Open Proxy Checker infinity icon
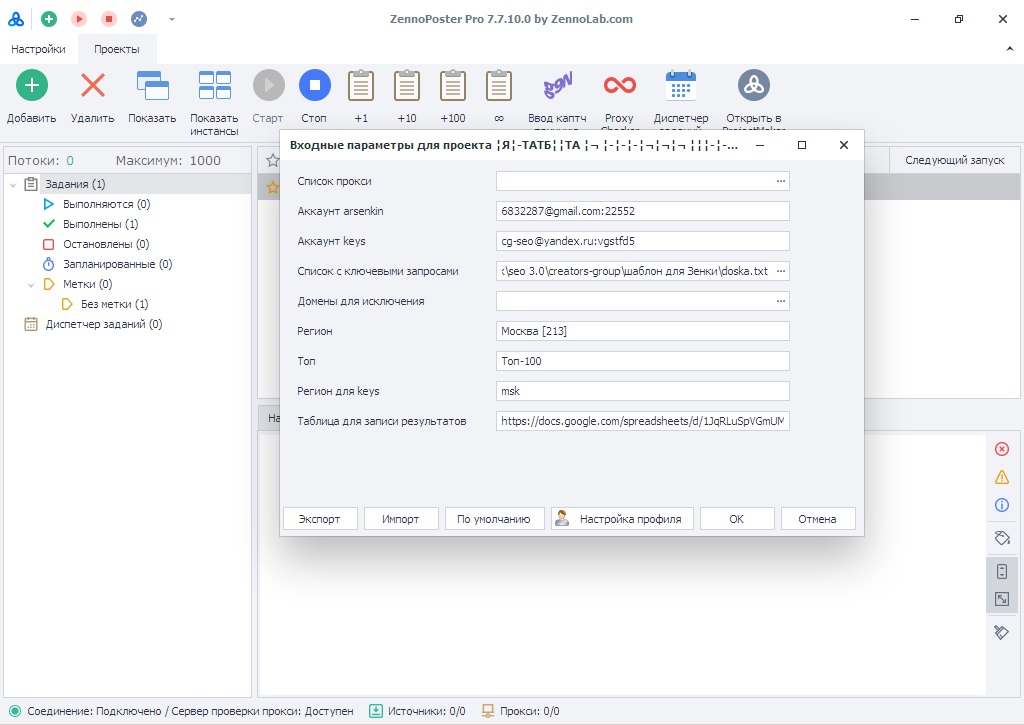This screenshot has width=1024, height=725. [x=619, y=85]
